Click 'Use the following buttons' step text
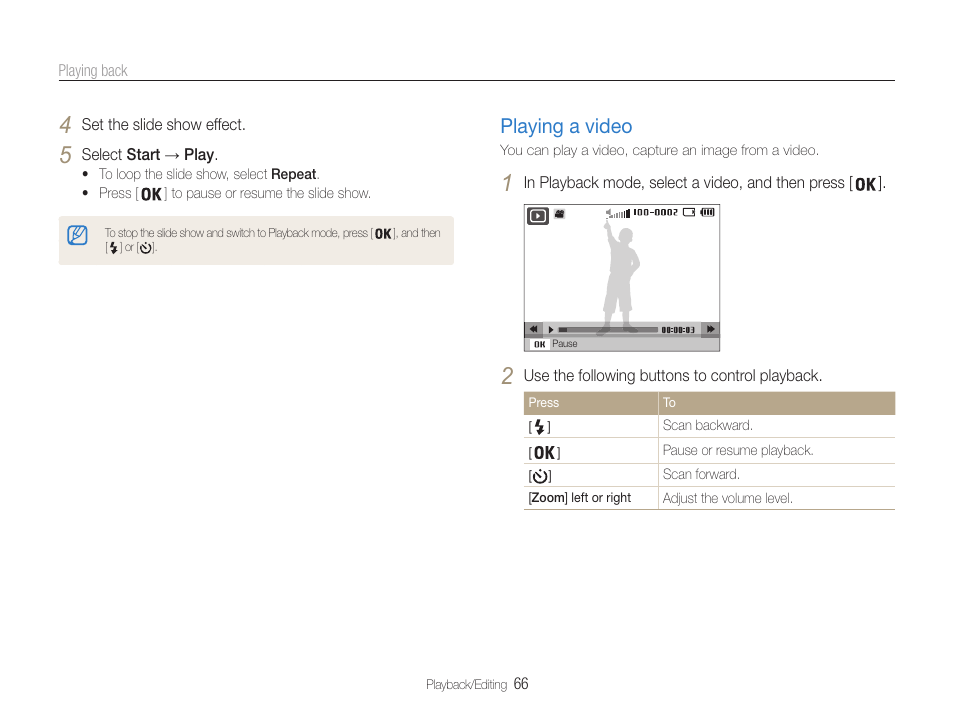 (x=672, y=376)
